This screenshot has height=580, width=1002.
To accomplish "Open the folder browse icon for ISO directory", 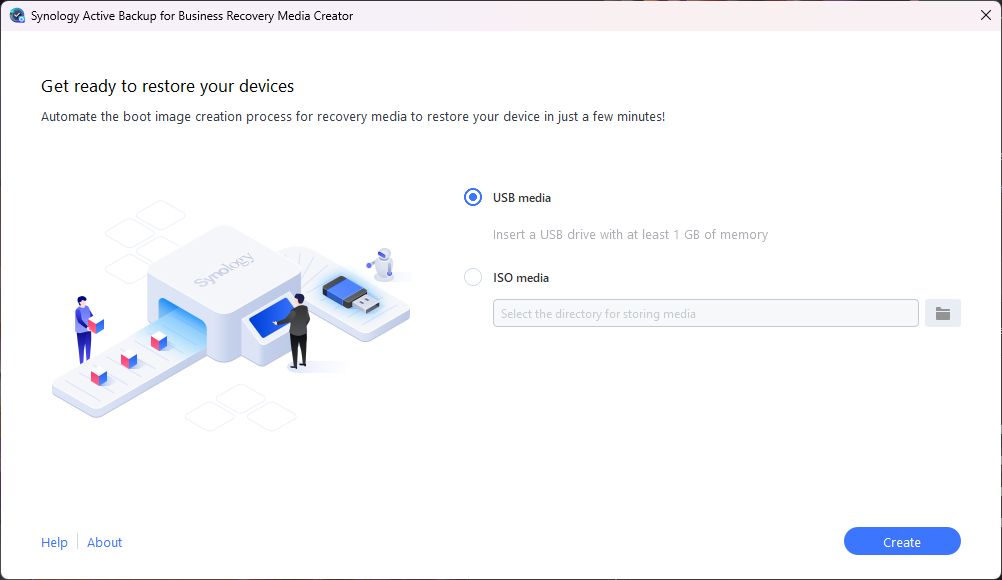I will (942, 313).
